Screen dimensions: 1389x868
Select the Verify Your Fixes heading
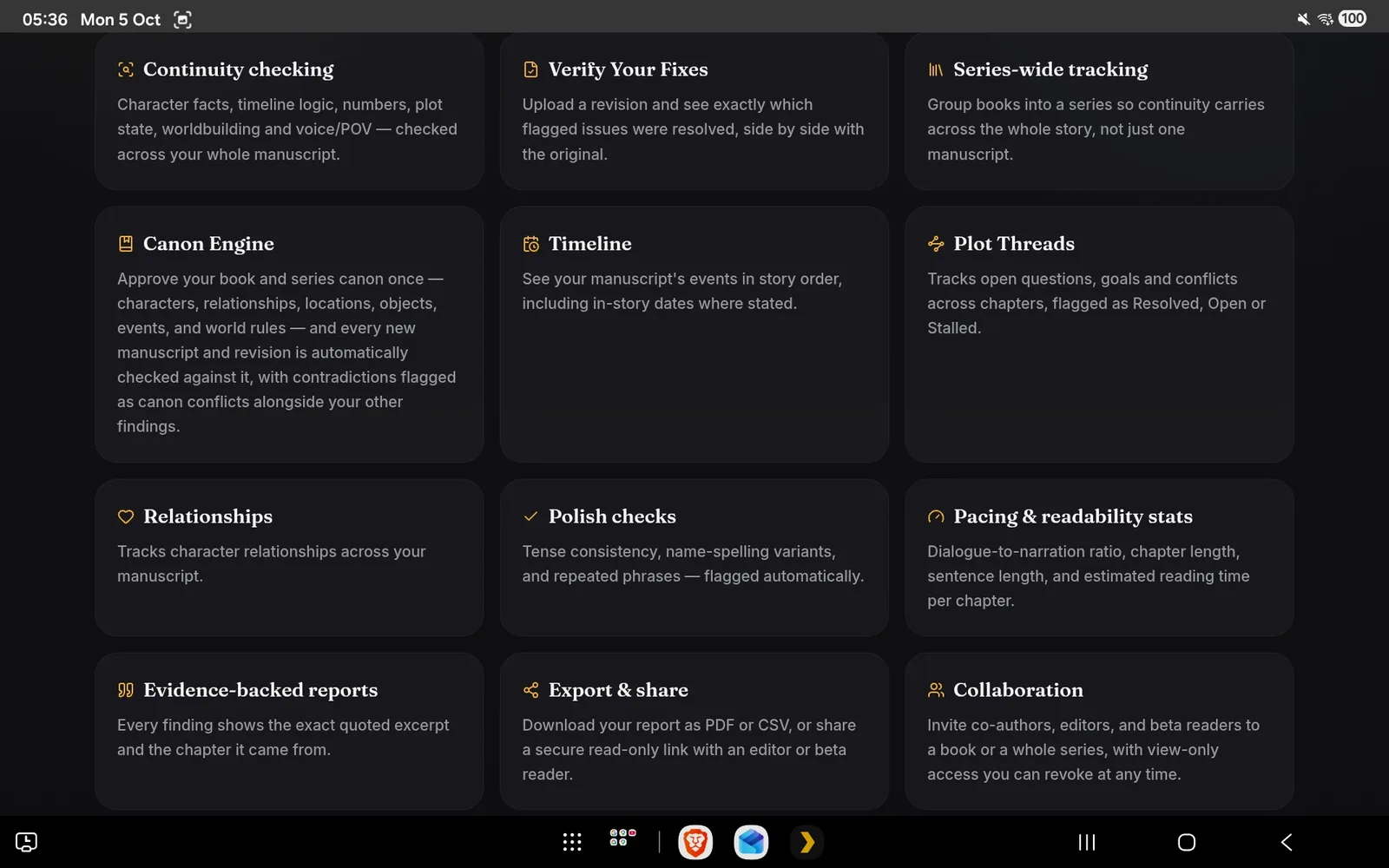tap(629, 69)
